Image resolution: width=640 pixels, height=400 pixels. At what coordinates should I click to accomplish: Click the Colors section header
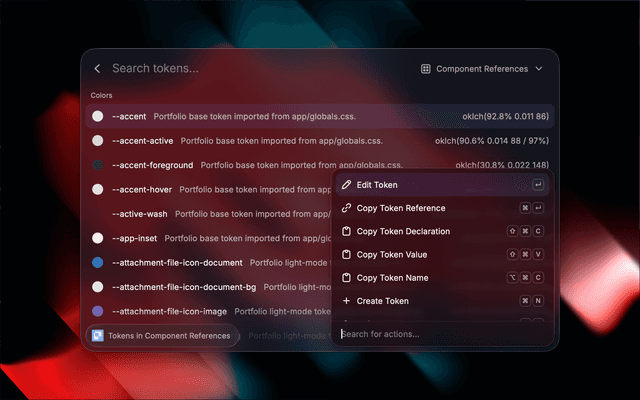[x=101, y=96]
